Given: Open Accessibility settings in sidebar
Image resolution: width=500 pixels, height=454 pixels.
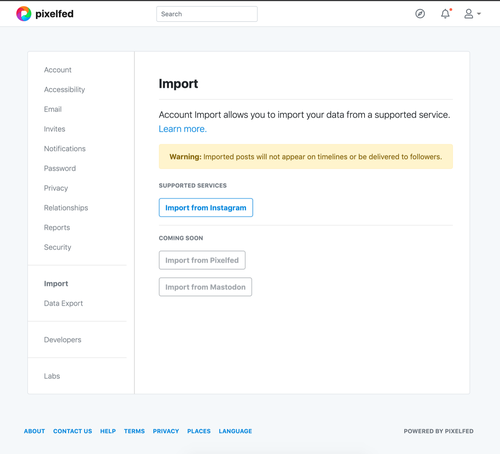Looking at the screenshot, I should pos(64,90).
